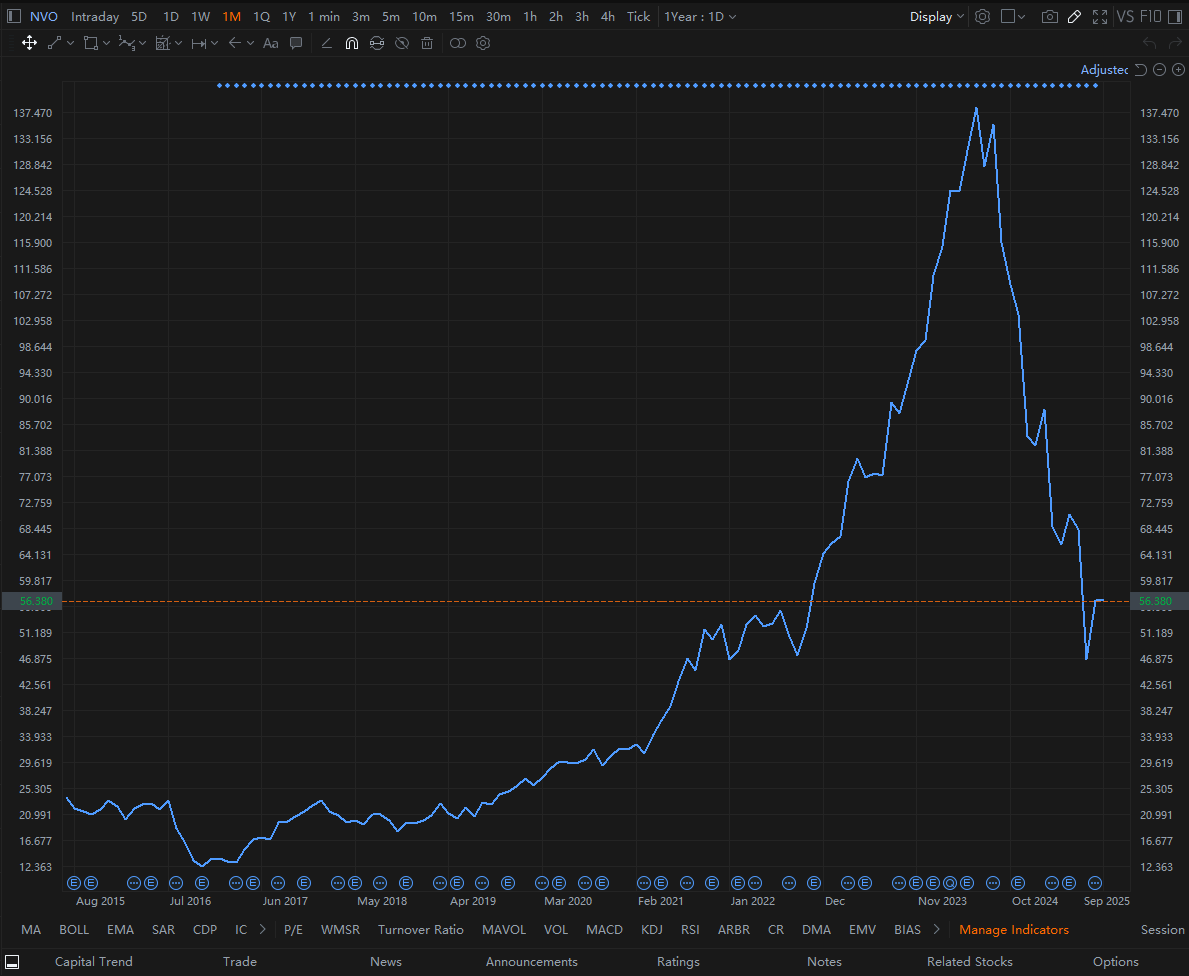The image size is (1189, 976).
Task: Select the 15m timeframe
Action: [x=461, y=17]
